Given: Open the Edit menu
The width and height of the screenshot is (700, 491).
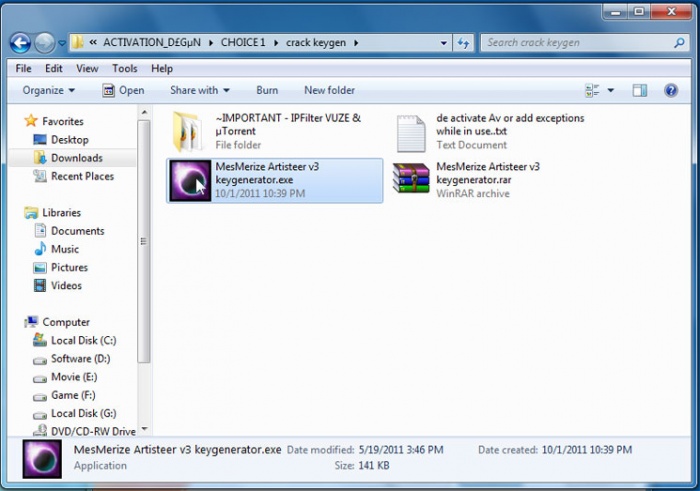Looking at the screenshot, I should point(54,68).
